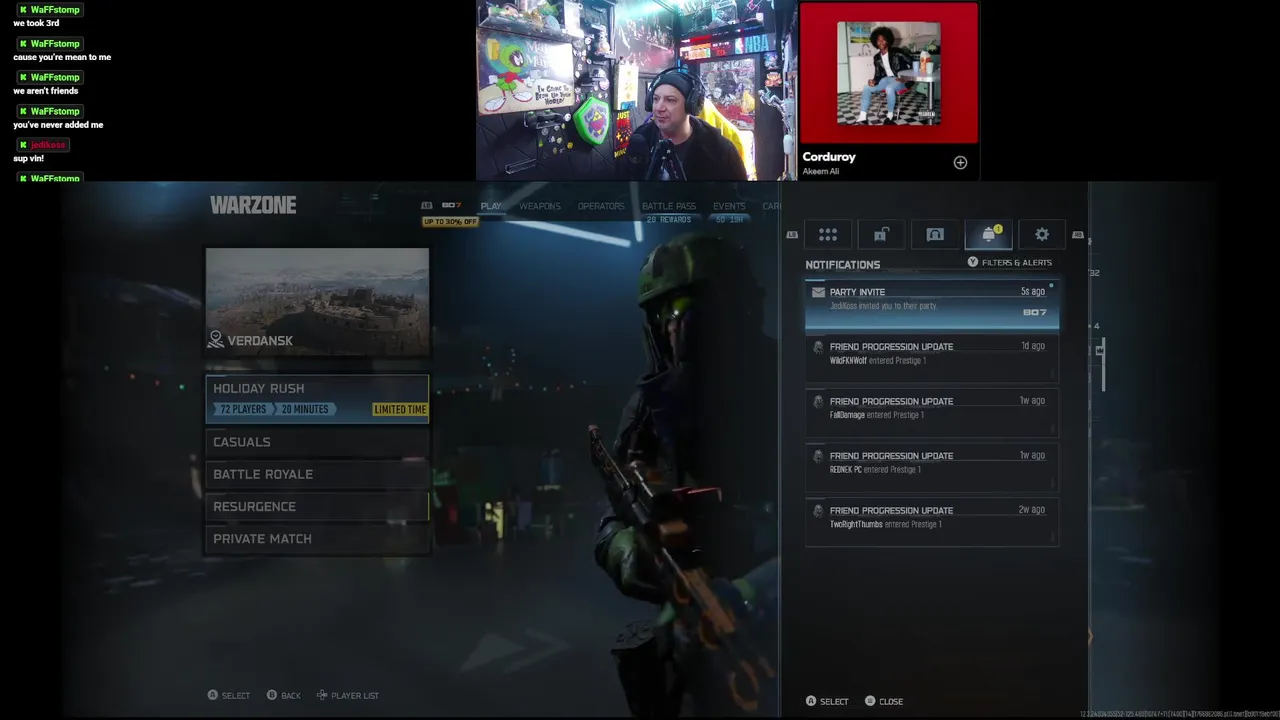Screen dimensions: 1280x720
Task: Click the WARZONE title logo
Action: coord(253,205)
